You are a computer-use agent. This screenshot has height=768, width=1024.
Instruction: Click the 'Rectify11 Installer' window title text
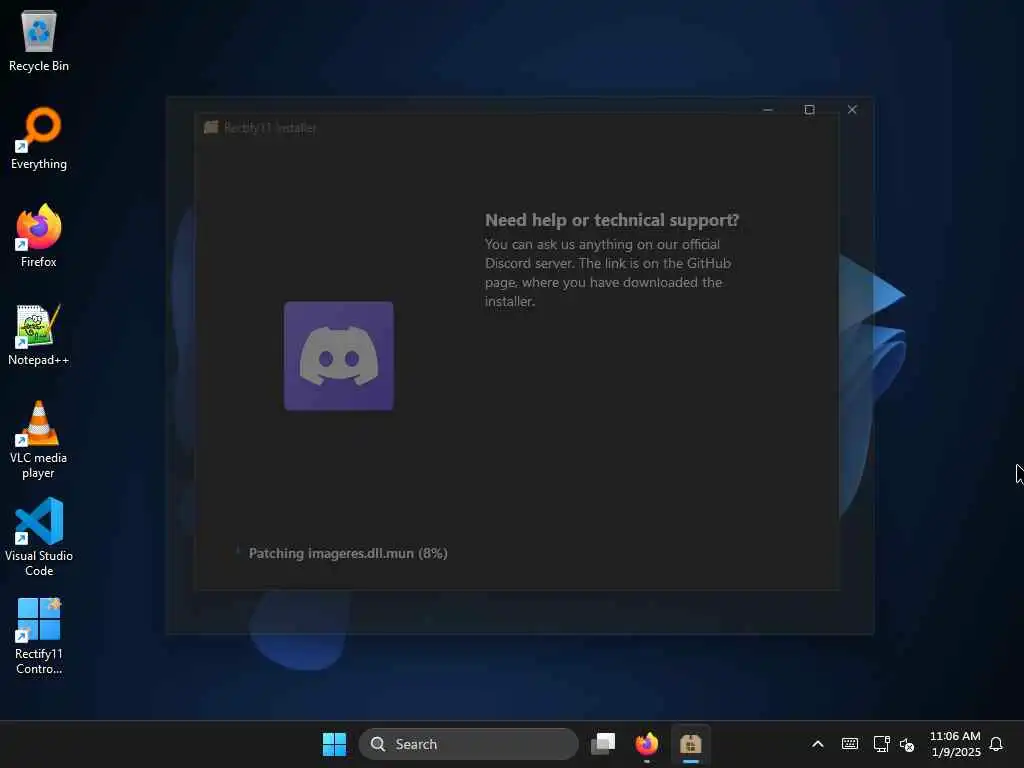(x=270, y=128)
